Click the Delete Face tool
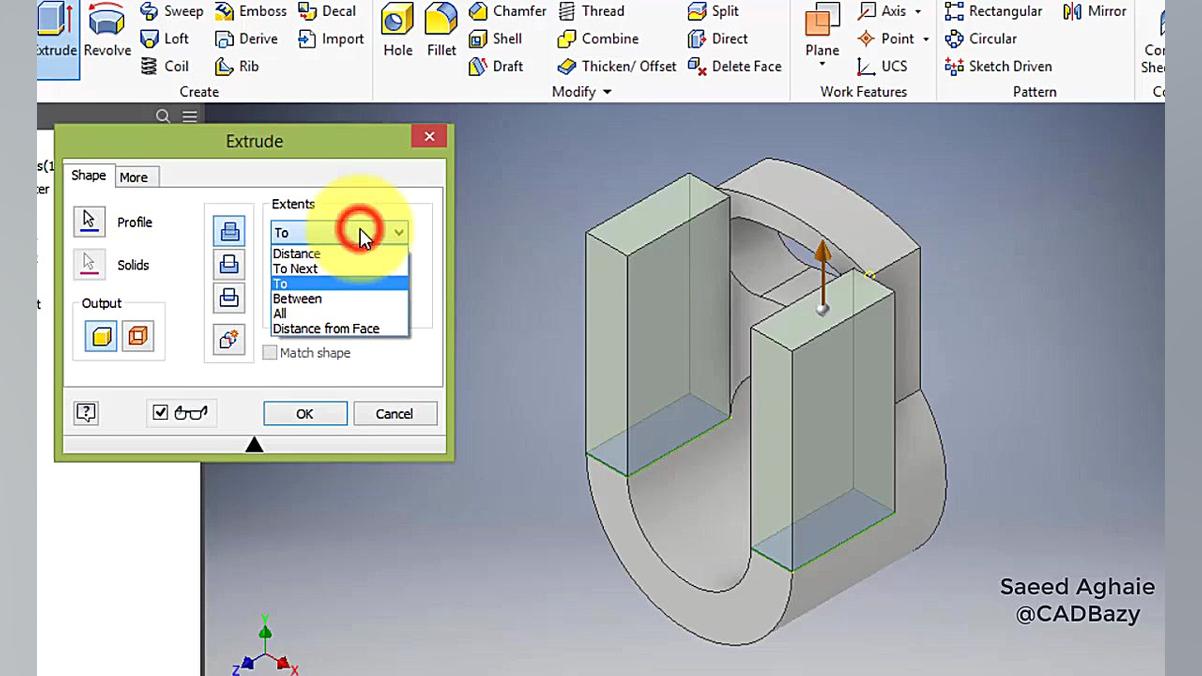Image resolution: width=1202 pixels, height=676 pixels. click(735, 66)
